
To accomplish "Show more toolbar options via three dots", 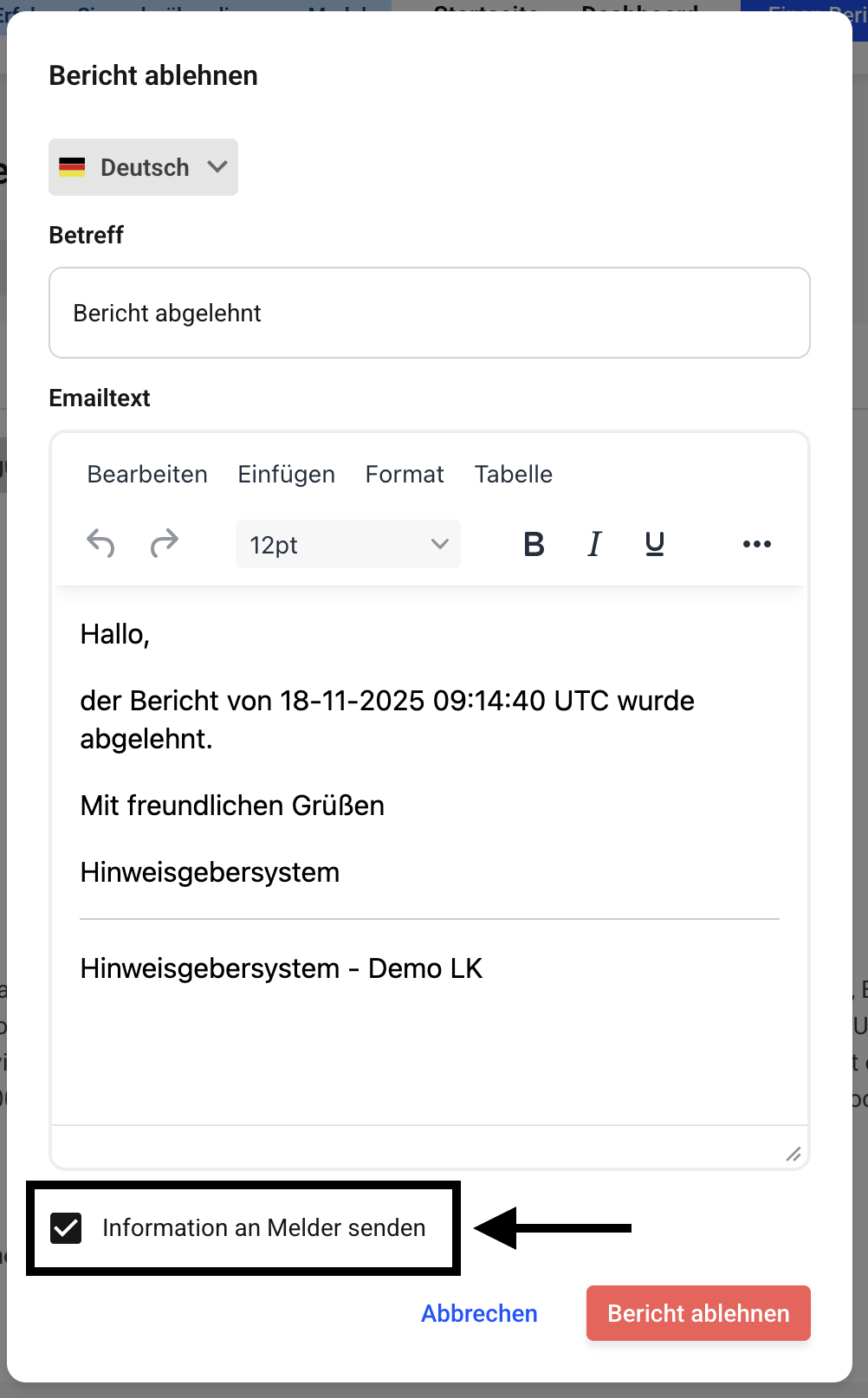I will tap(756, 544).
